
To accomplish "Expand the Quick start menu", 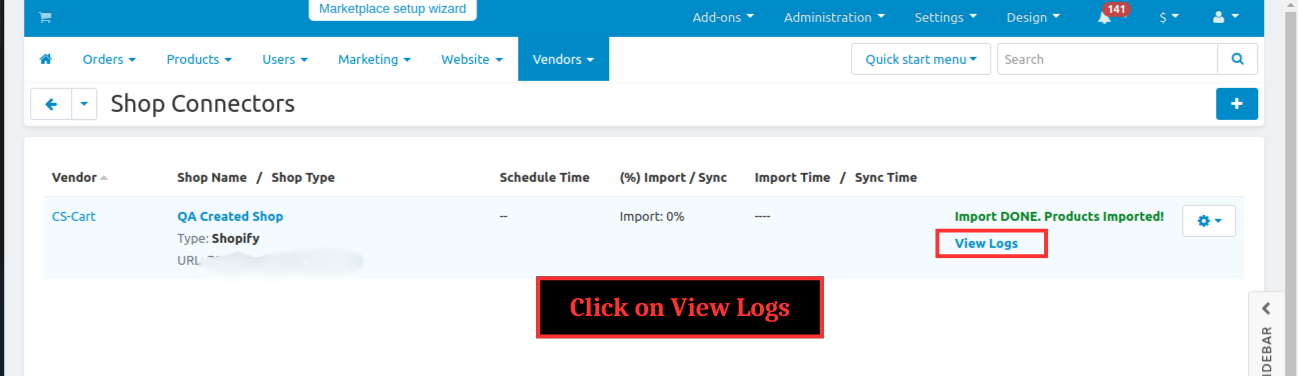I will [x=921, y=59].
